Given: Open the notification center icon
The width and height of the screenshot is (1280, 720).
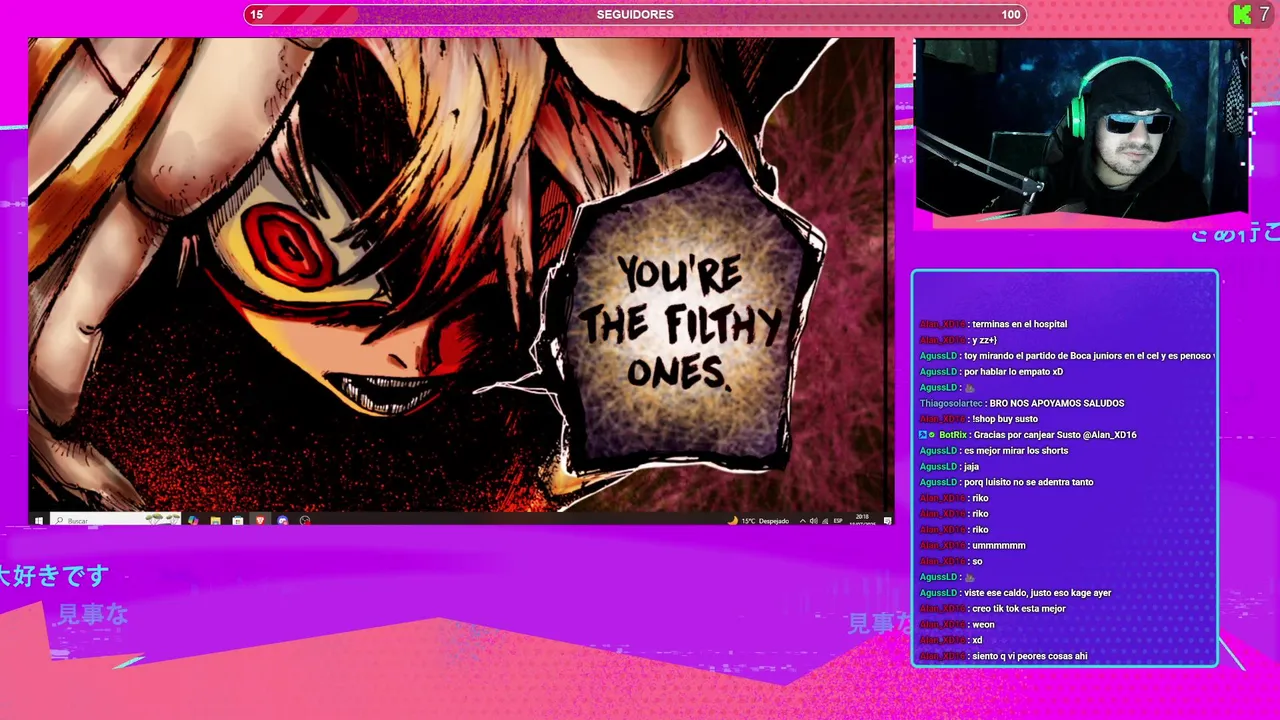Looking at the screenshot, I should pyautogui.click(x=887, y=521).
